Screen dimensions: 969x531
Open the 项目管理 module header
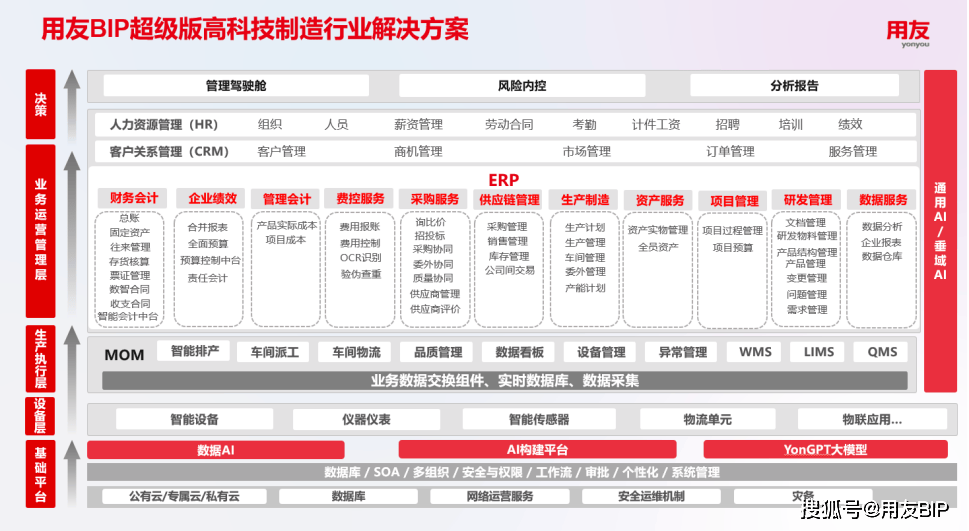click(x=734, y=201)
